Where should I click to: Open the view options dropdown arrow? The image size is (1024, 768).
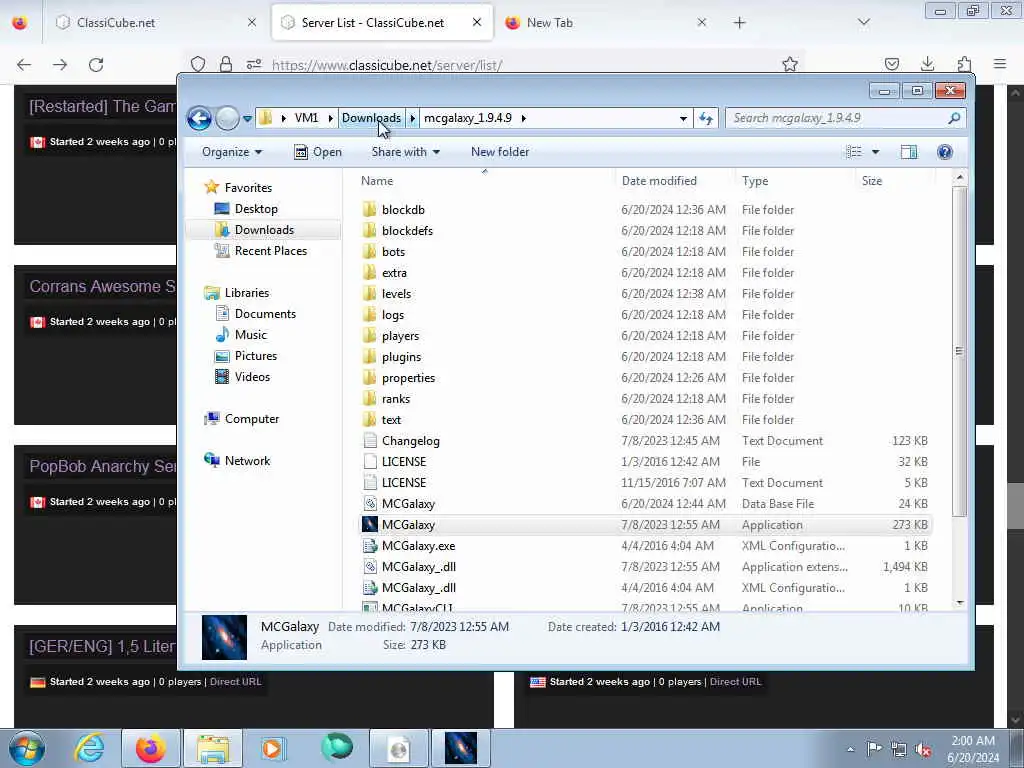click(x=876, y=152)
